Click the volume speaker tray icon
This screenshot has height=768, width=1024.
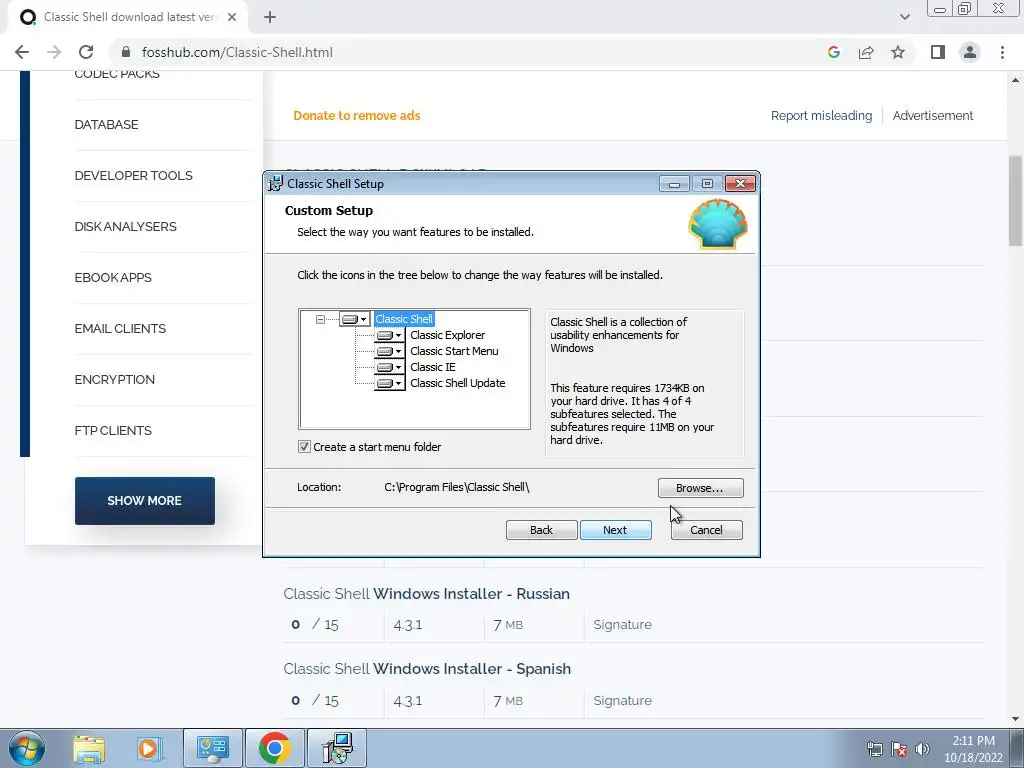pyautogui.click(x=922, y=748)
